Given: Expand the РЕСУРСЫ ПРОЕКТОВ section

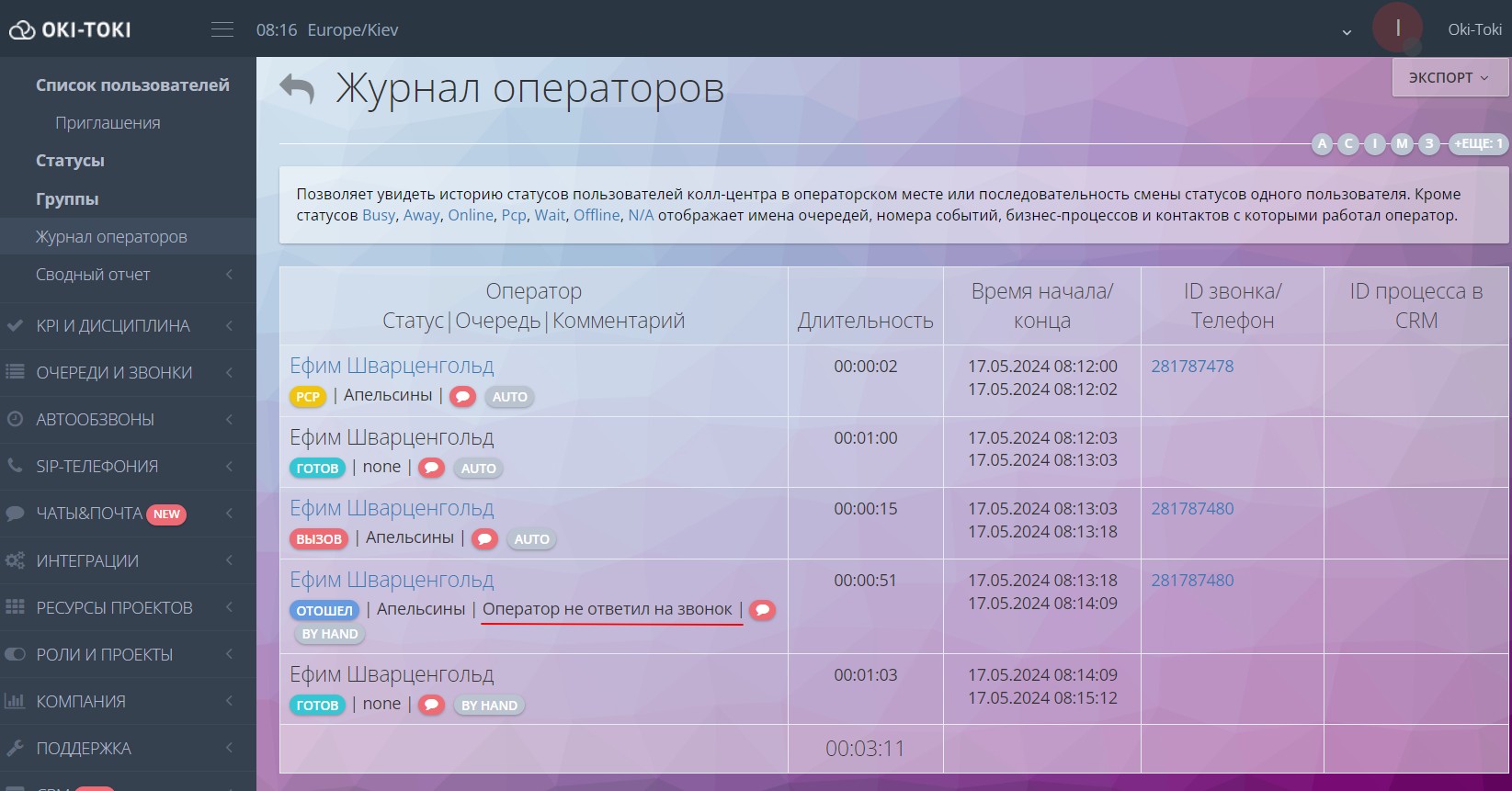Looking at the screenshot, I should (129, 607).
